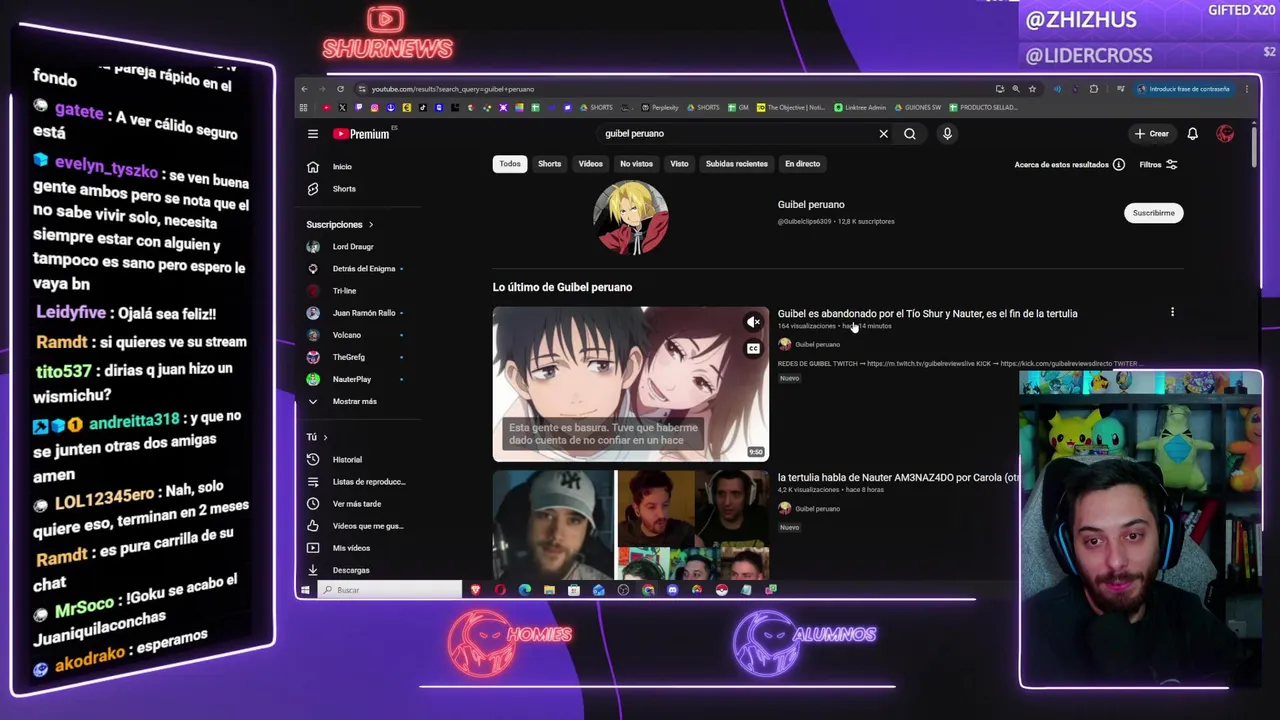
Task: Open the Guibel peruano channel name
Action: (811, 205)
